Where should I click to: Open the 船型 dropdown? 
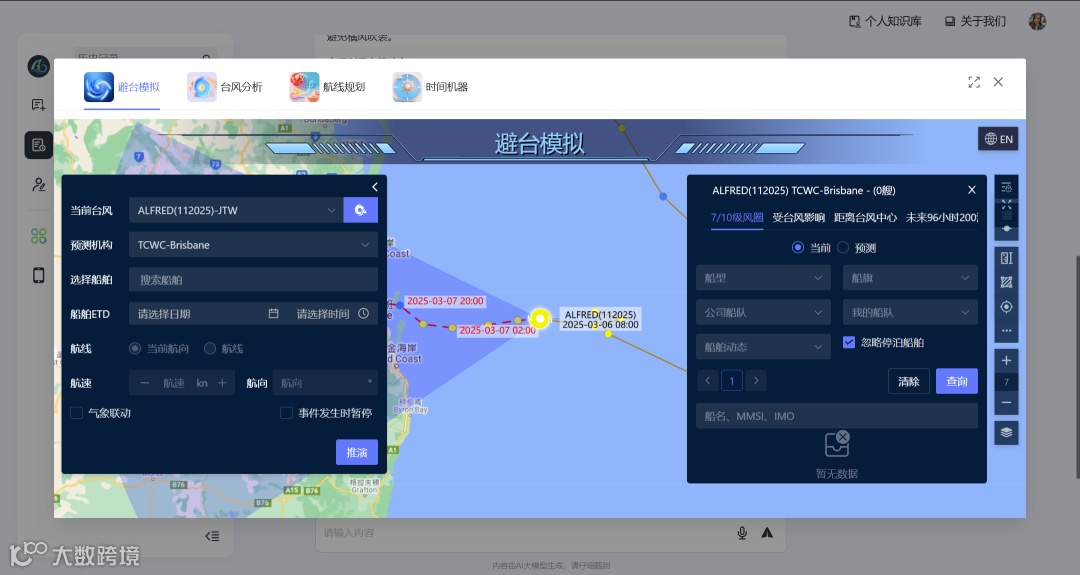[763, 278]
